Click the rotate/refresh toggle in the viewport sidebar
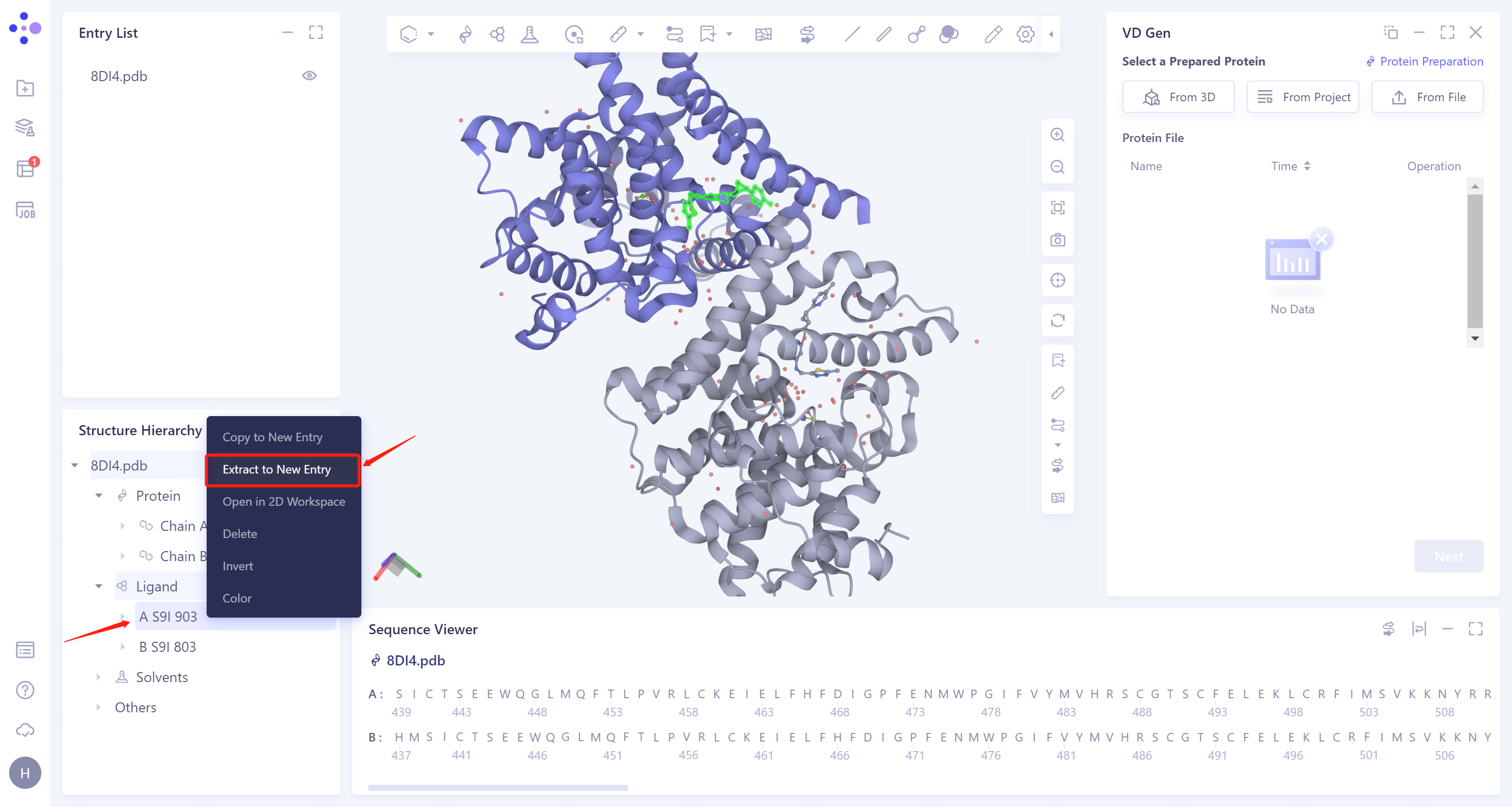Screen dimensions: 1512x807 1057,320
